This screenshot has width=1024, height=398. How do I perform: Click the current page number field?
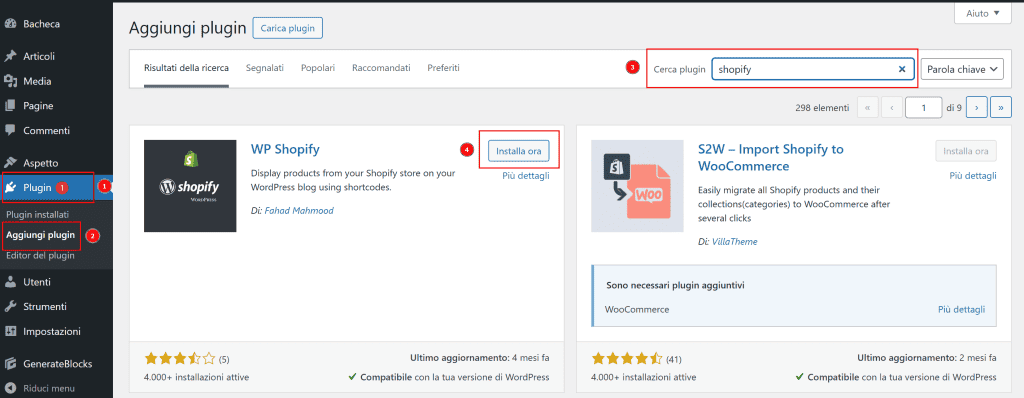[x=923, y=108]
